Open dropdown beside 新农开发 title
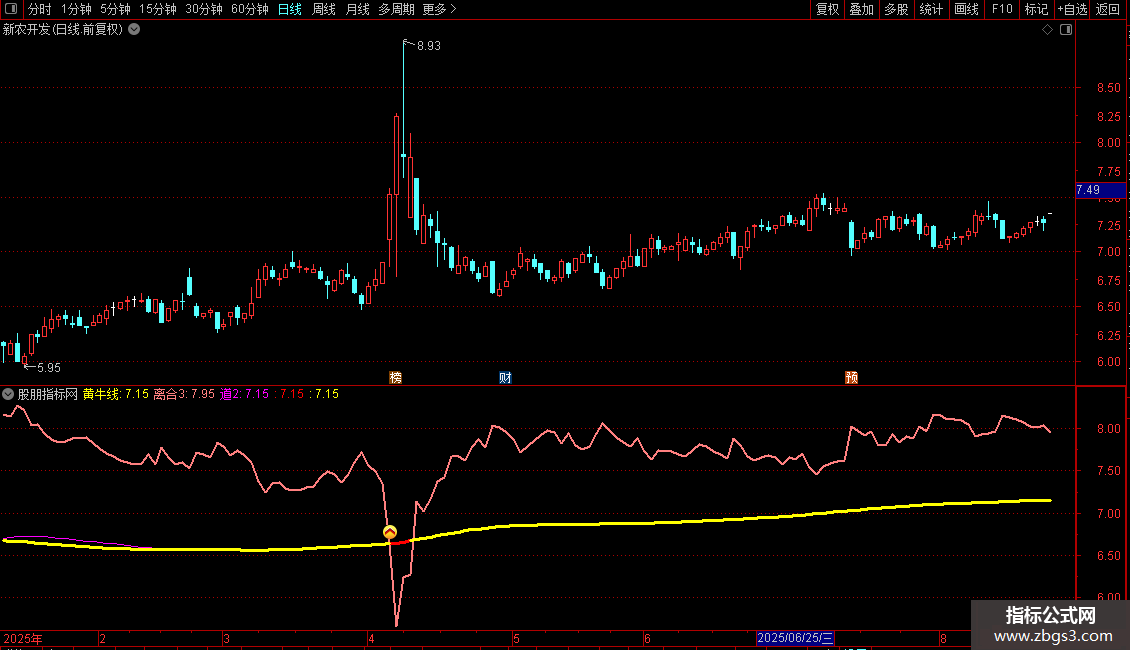 tap(134, 30)
